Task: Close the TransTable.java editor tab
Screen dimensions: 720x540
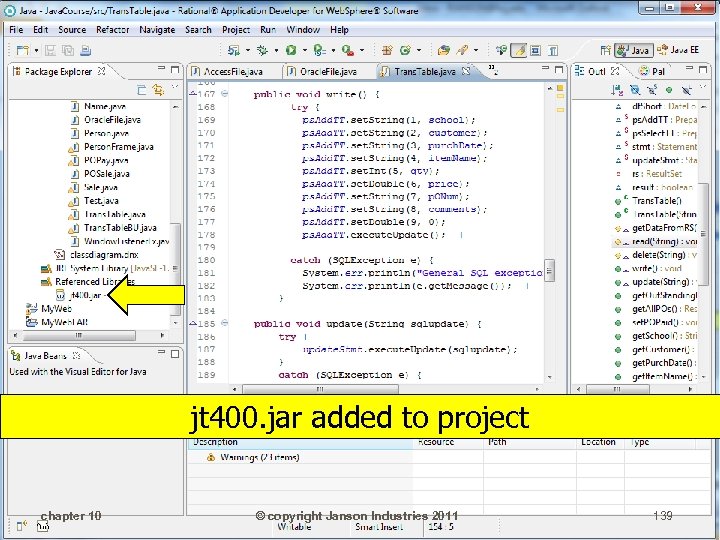Action: [x=466, y=71]
